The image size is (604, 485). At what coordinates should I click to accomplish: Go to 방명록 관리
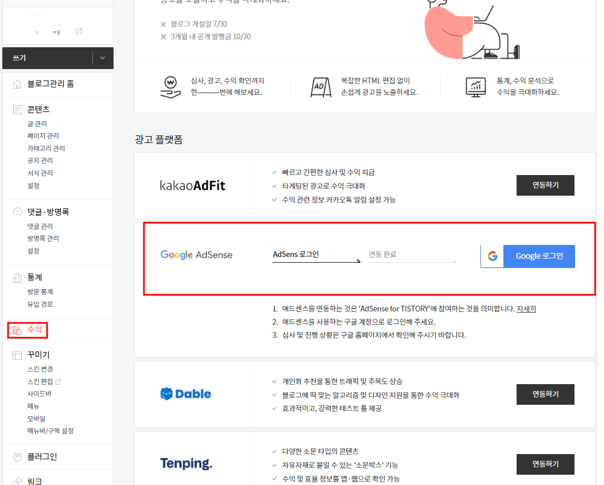click(43, 238)
